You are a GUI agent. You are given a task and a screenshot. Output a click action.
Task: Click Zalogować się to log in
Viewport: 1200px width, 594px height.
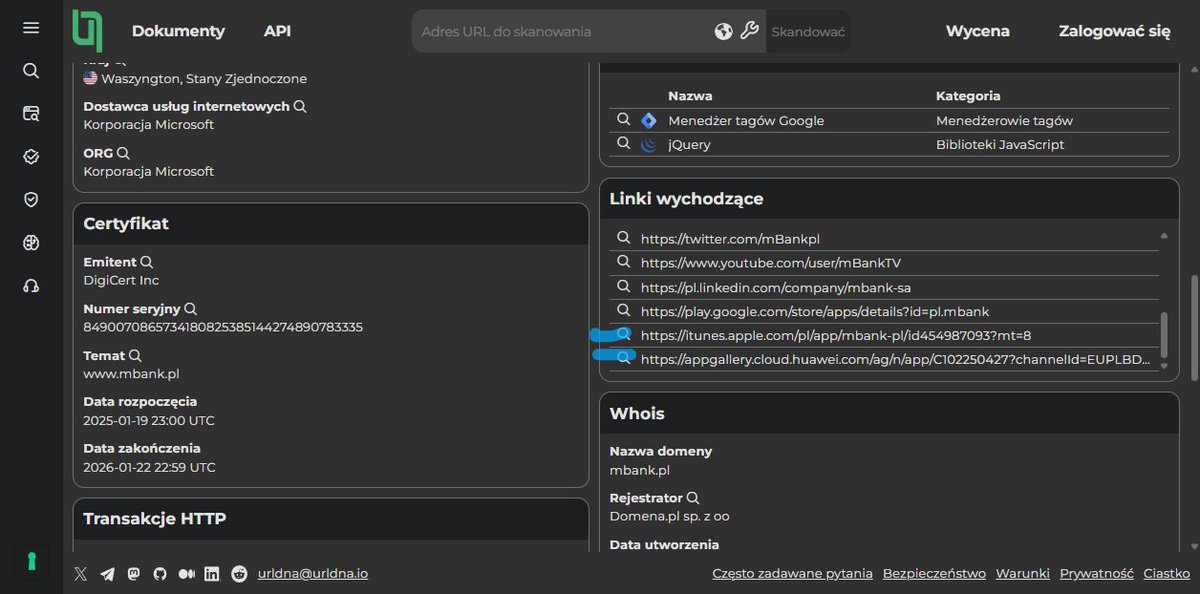pos(1115,31)
